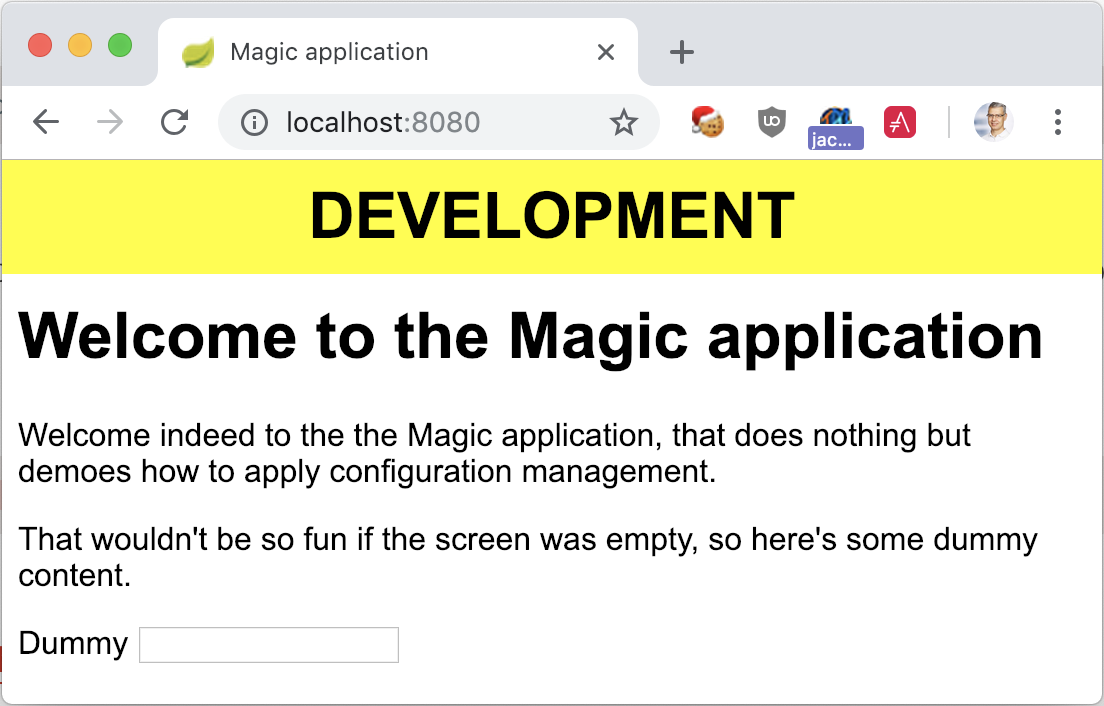Click inside the Dummy text field

268,644
